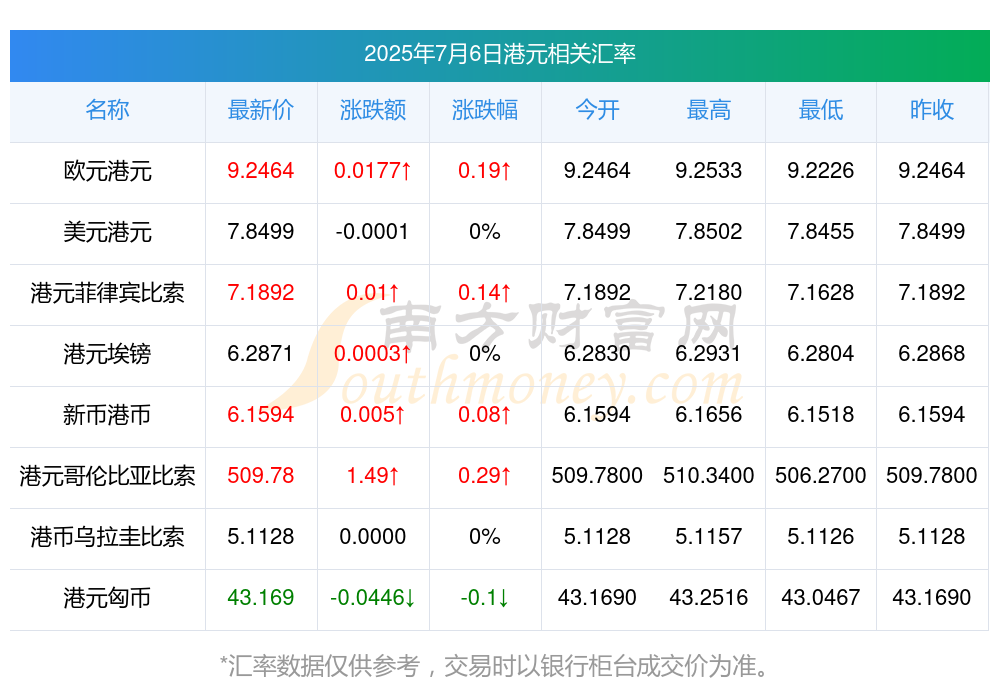The height and width of the screenshot is (698, 1000).
Task: Click the 港币乌拉圭比索 row name
Action: click(x=107, y=537)
